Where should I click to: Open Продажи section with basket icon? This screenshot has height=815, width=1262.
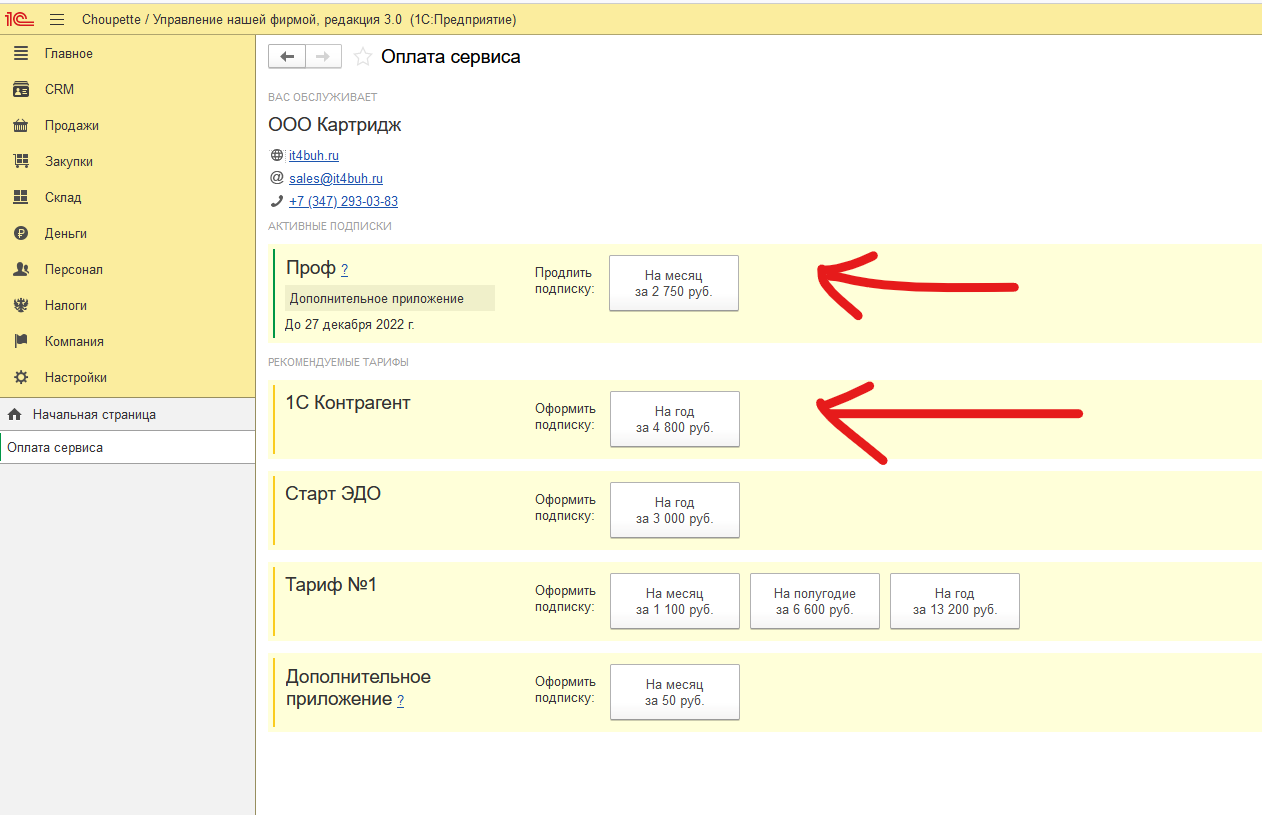[x=71, y=125]
